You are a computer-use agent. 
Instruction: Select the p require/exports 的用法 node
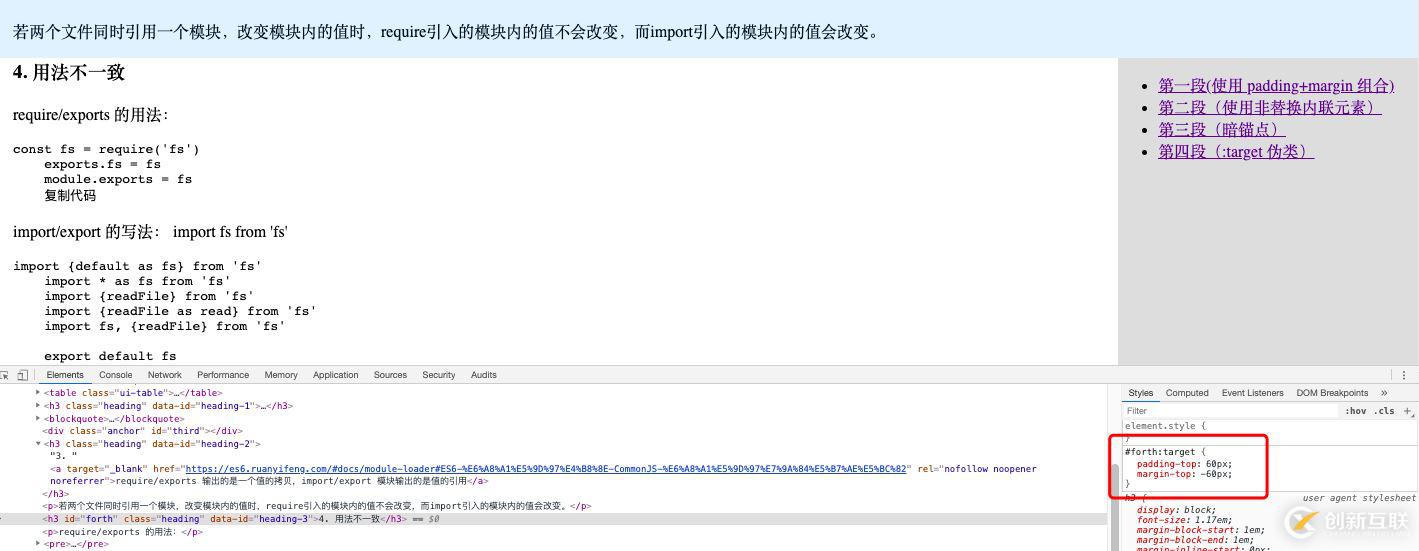[x=123, y=532]
